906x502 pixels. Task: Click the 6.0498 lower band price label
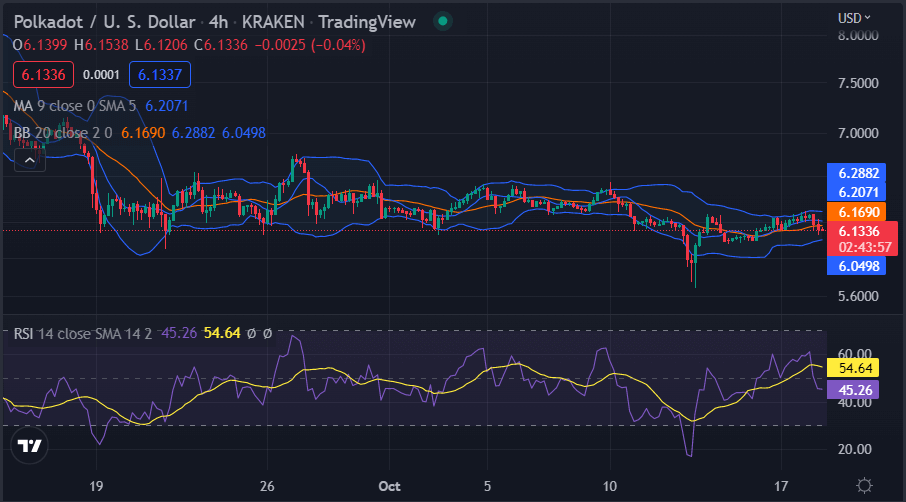[x=856, y=266]
